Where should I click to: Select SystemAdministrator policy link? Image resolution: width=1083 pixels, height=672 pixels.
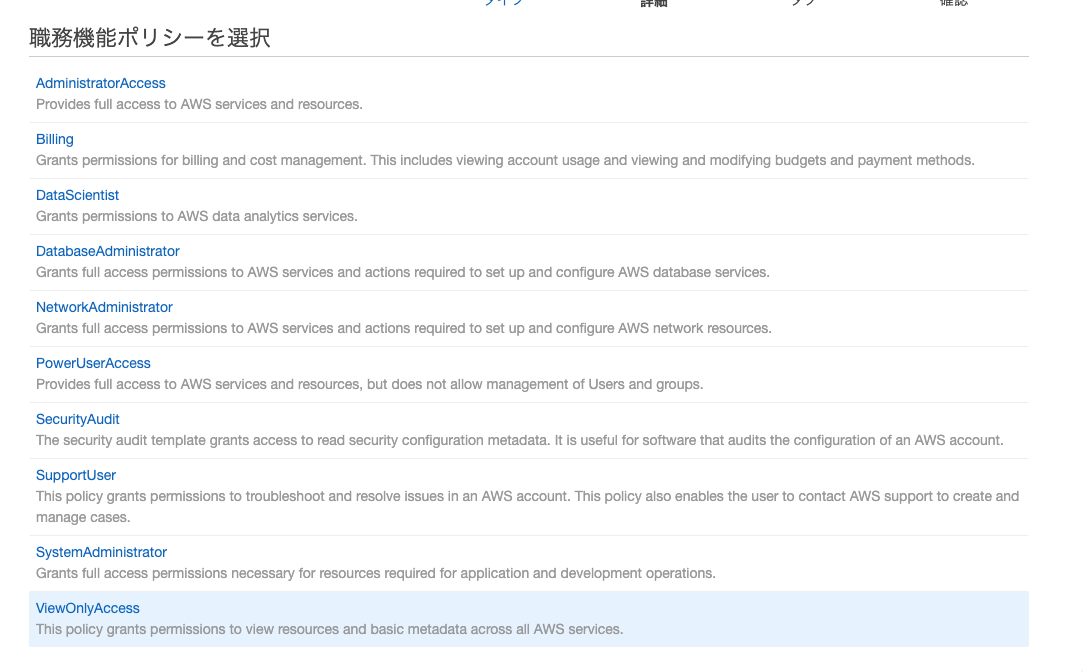102,552
